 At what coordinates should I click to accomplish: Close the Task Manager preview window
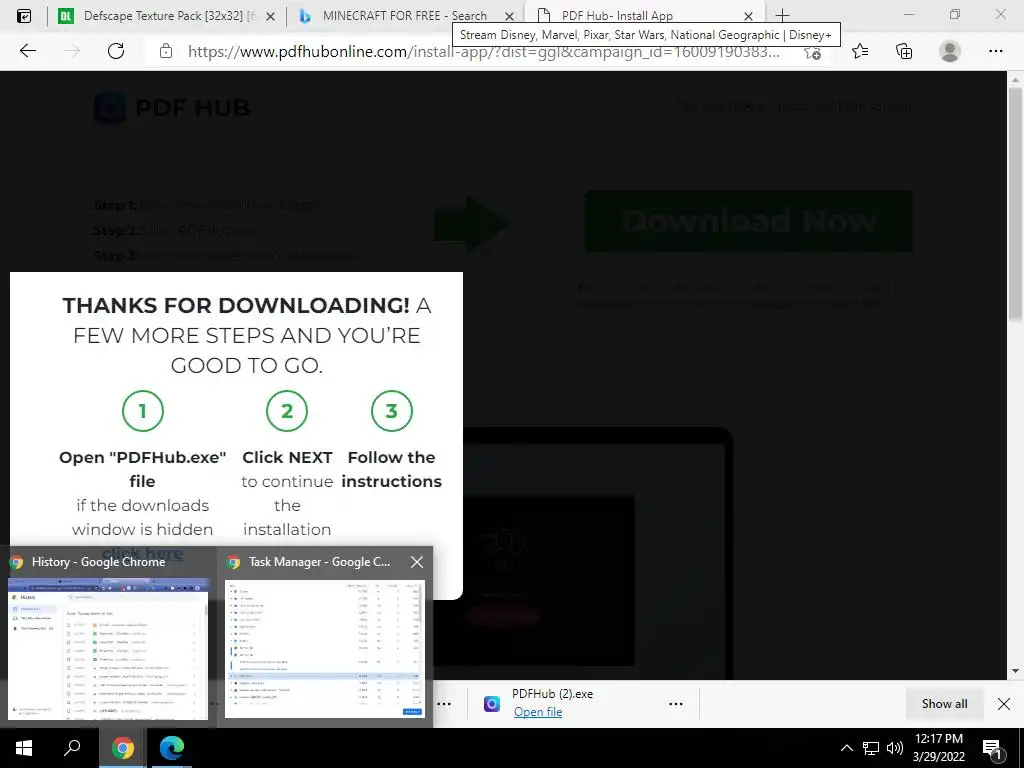[x=417, y=562]
